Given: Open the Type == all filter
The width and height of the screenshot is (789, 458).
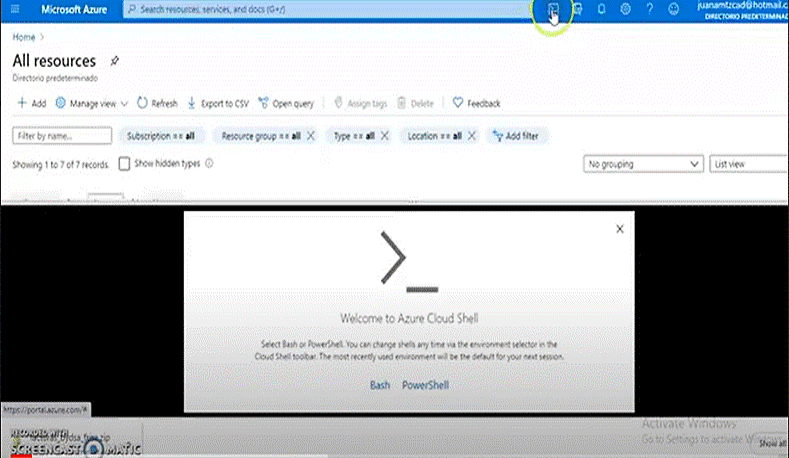Looking at the screenshot, I should click(354, 136).
